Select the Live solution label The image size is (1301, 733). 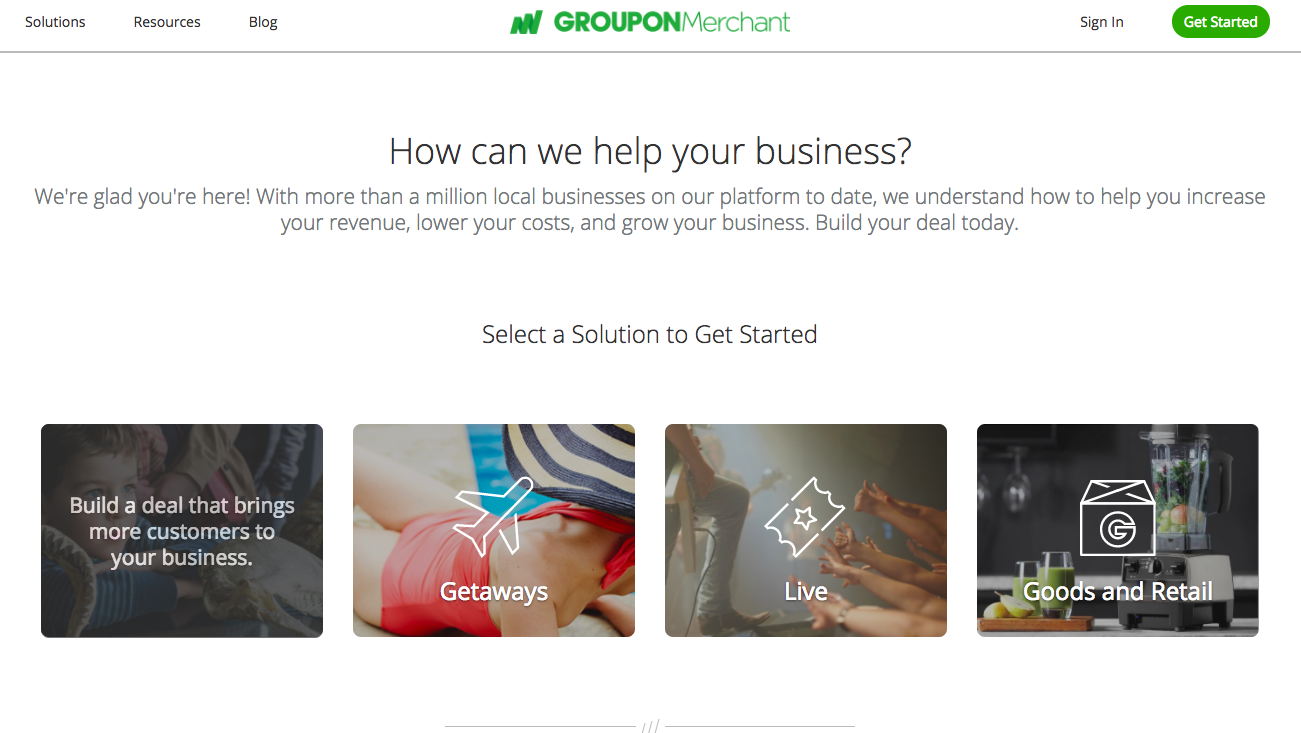[x=805, y=592]
